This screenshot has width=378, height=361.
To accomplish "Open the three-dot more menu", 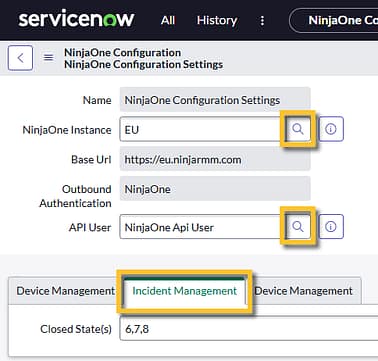I will [x=262, y=20].
